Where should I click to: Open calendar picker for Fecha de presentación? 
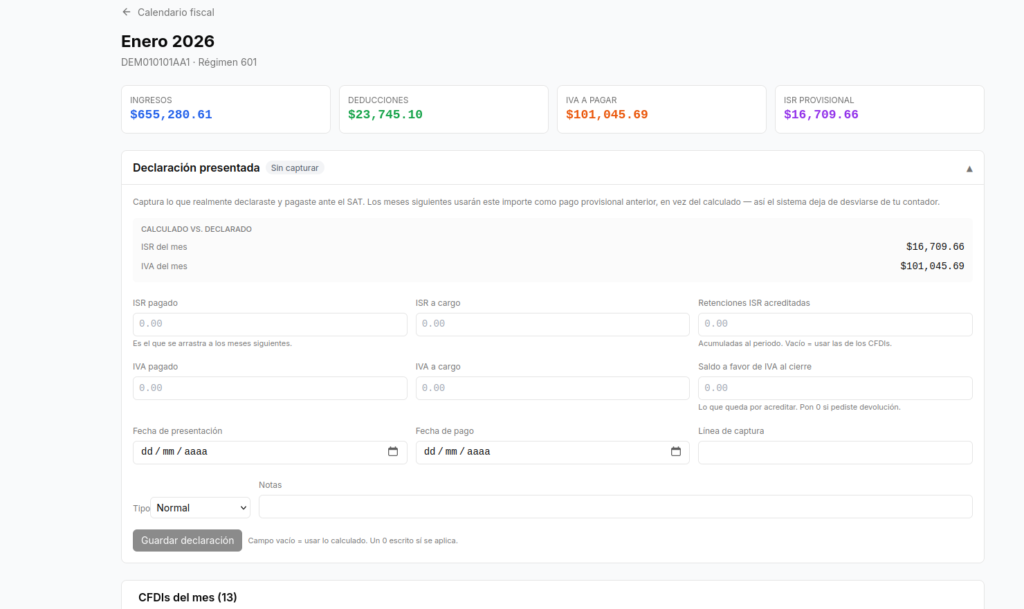(x=392, y=452)
